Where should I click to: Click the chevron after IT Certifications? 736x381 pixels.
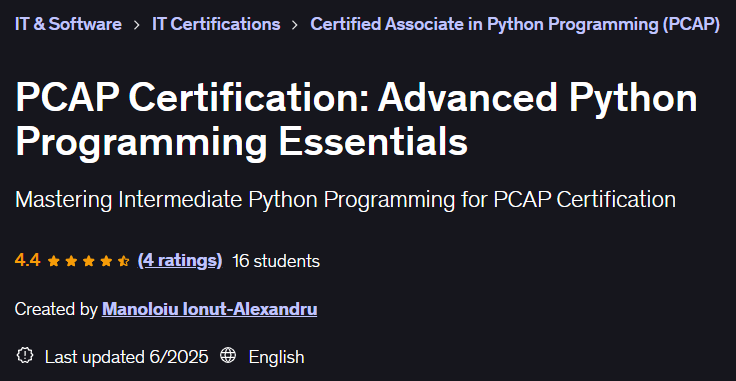tap(295, 25)
